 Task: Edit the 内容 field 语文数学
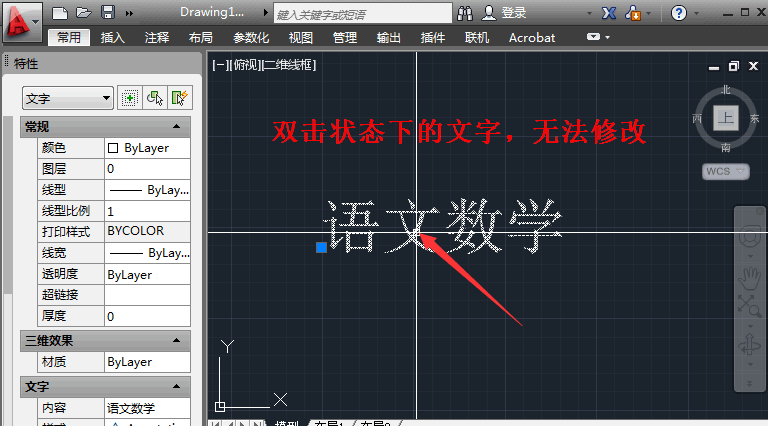tap(147, 408)
